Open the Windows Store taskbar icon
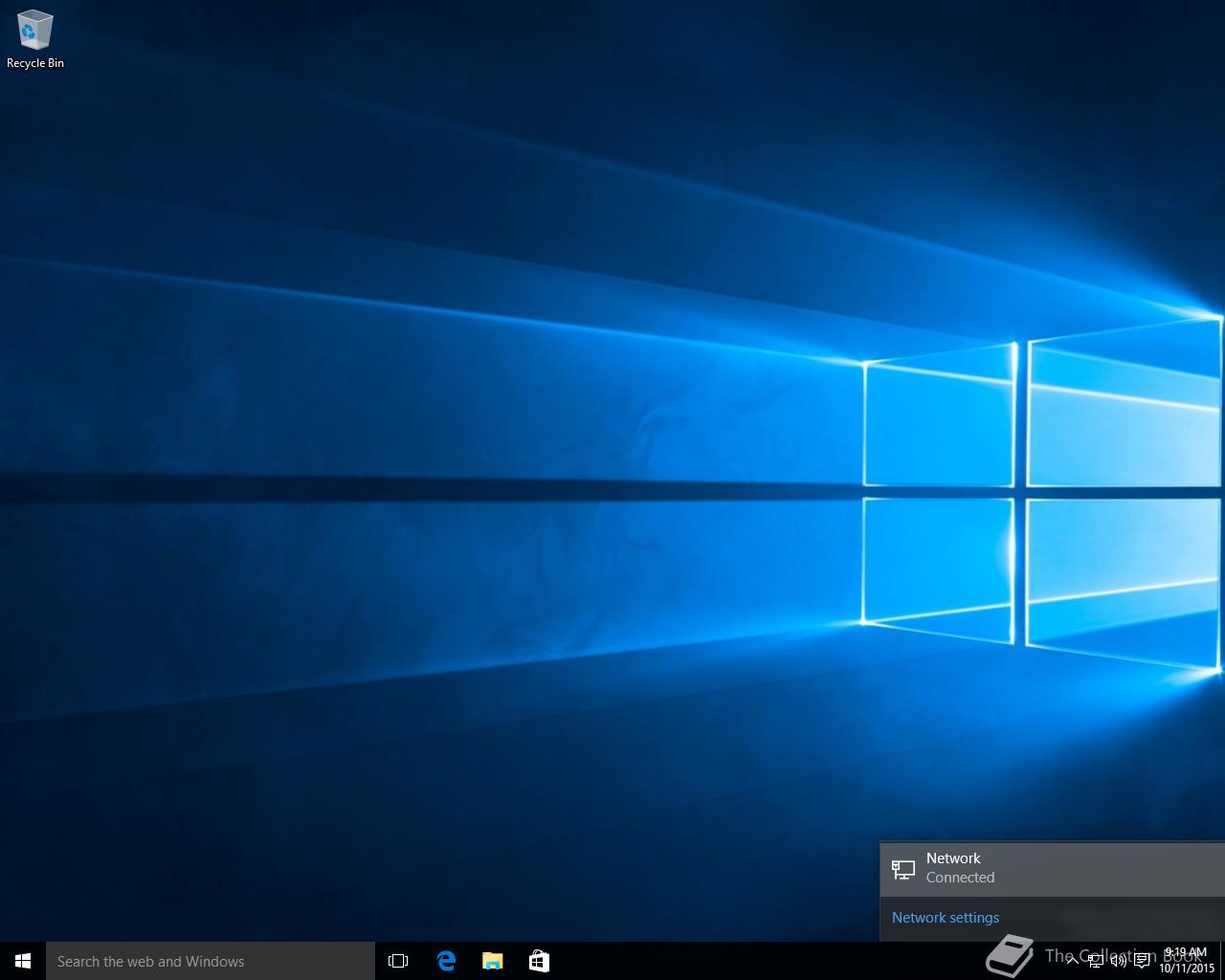Screen dimensions: 1225x980 [539, 961]
